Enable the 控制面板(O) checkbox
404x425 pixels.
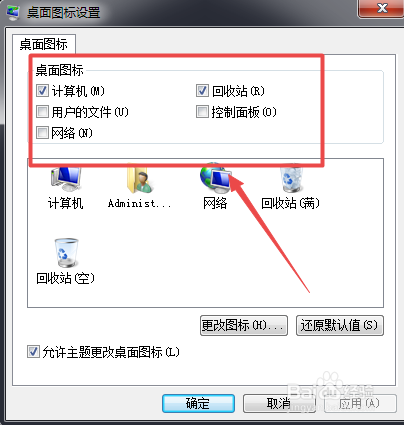point(202,112)
